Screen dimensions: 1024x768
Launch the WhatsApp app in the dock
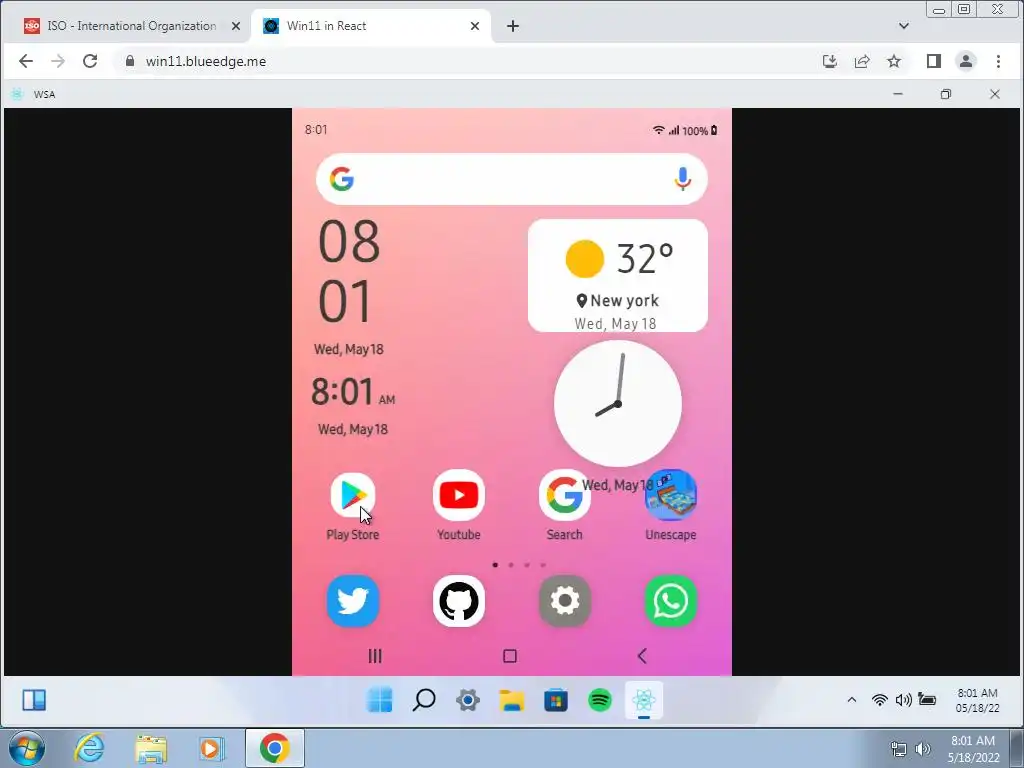tap(671, 601)
